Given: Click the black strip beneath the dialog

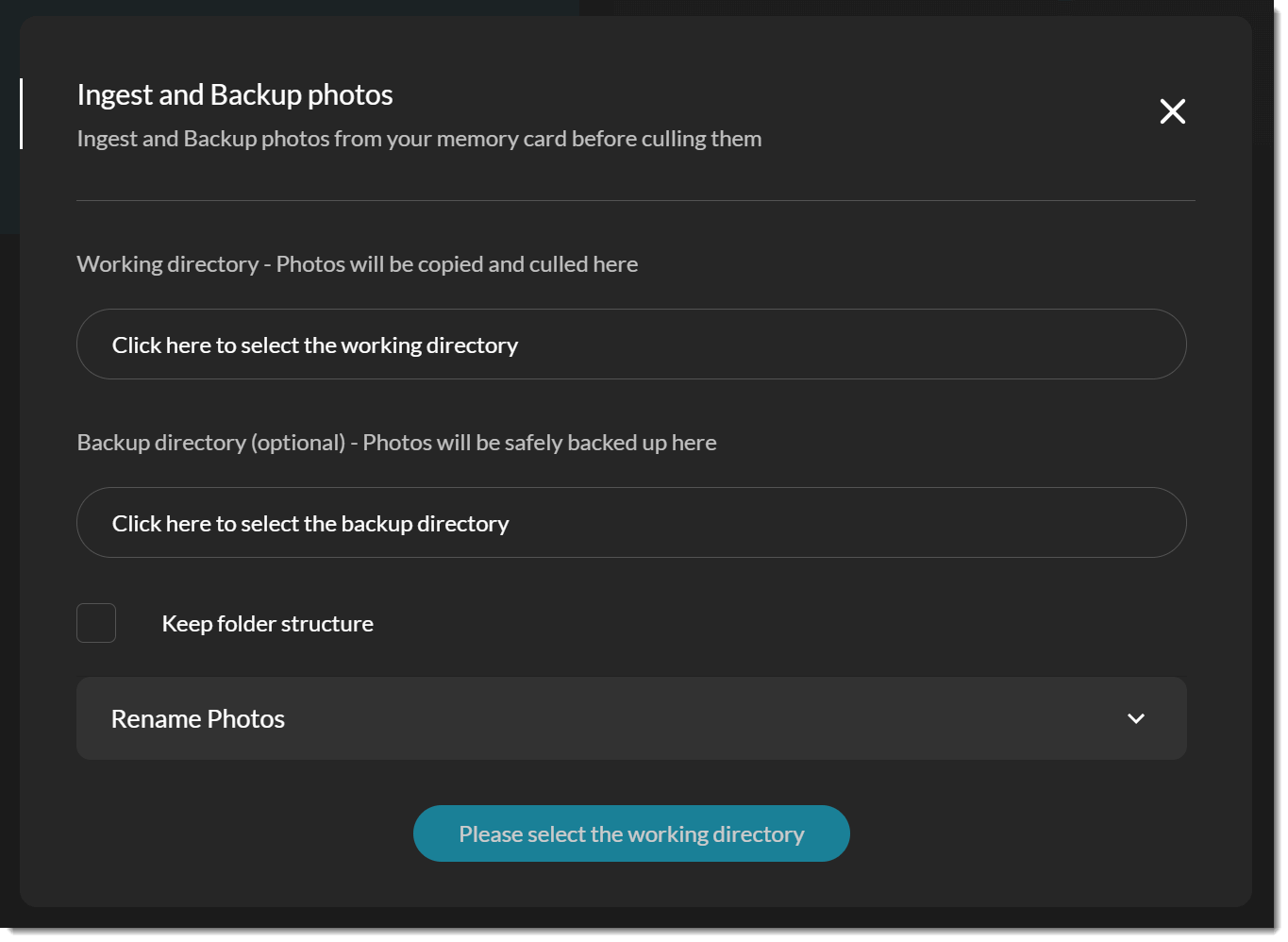Looking at the screenshot, I should [644, 934].
